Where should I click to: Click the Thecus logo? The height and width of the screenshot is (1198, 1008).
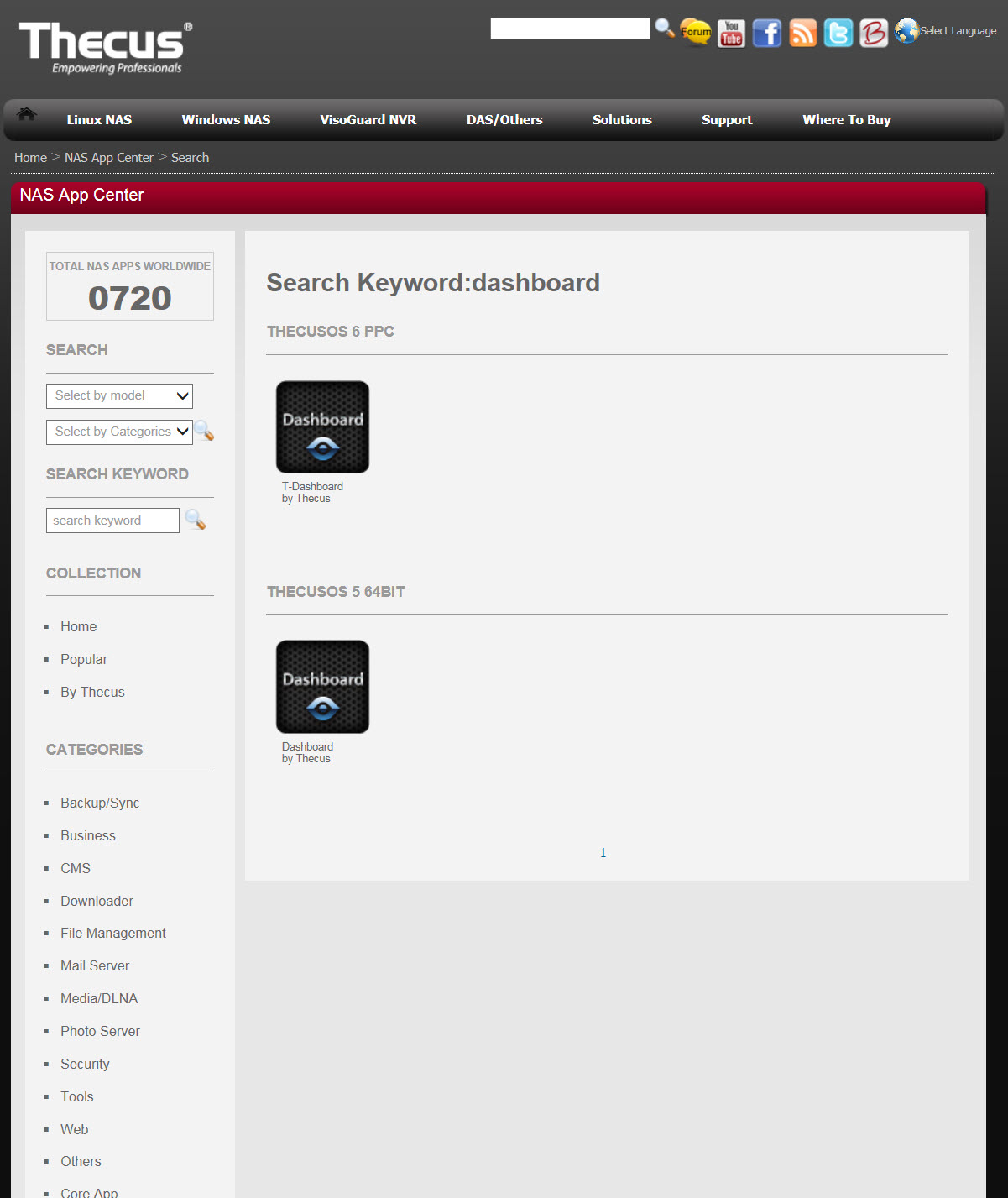pyautogui.click(x=105, y=48)
